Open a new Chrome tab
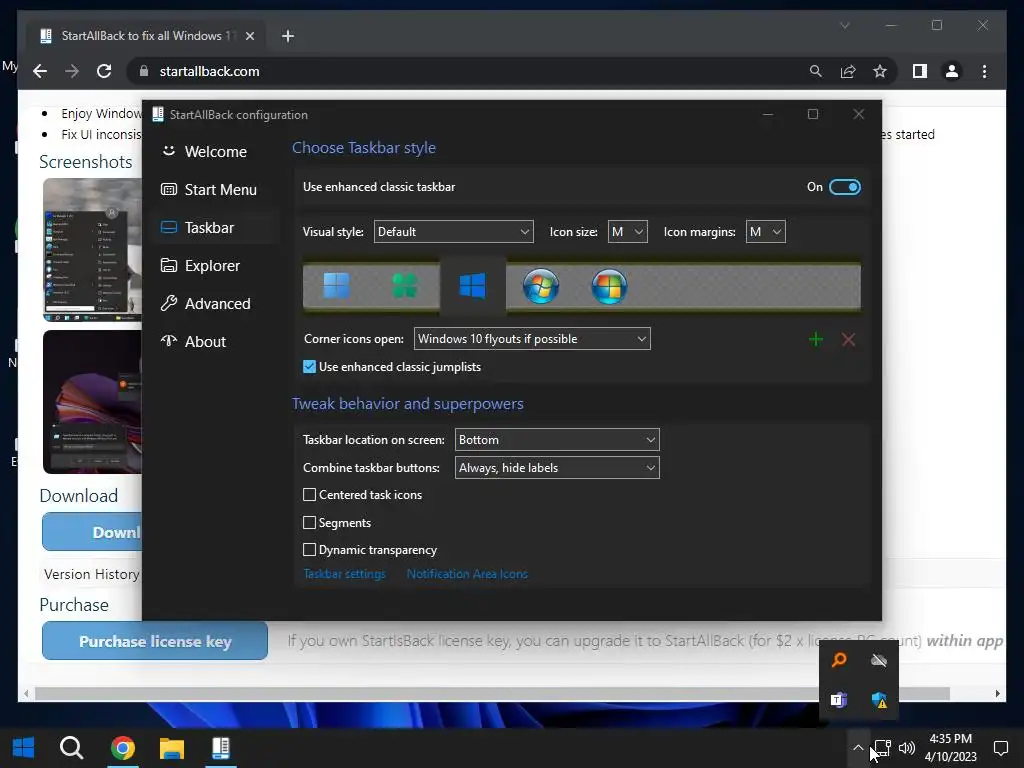The image size is (1024, 768). 288,36
